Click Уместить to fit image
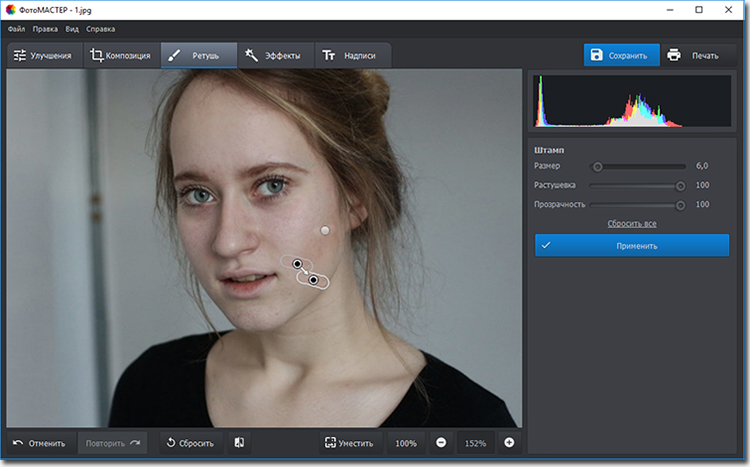The image size is (750, 467). click(x=349, y=443)
